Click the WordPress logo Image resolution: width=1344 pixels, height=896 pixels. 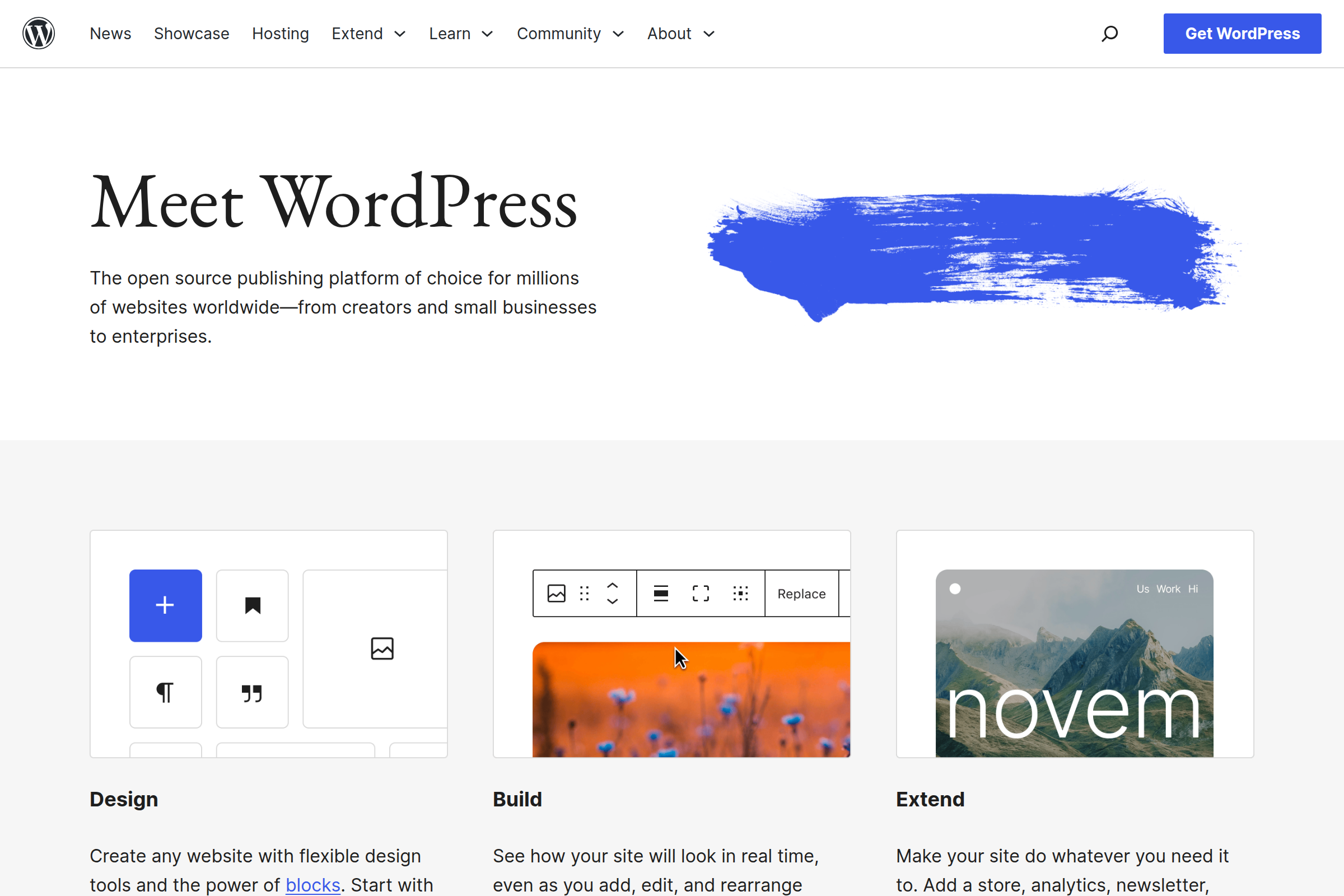click(38, 33)
